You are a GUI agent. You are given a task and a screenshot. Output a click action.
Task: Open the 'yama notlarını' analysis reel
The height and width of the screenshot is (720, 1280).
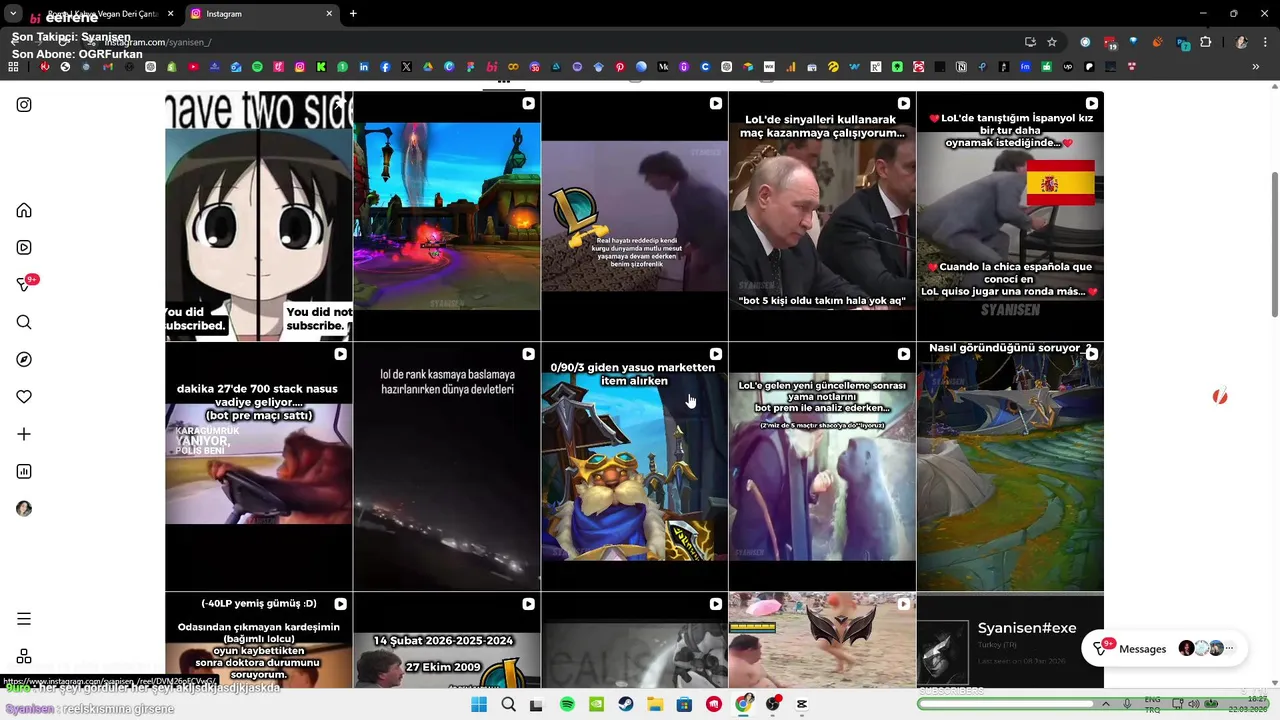point(822,467)
